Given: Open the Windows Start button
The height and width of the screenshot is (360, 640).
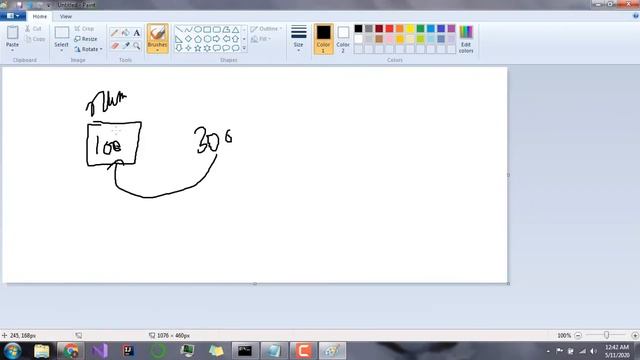Looking at the screenshot, I should click(12, 351).
